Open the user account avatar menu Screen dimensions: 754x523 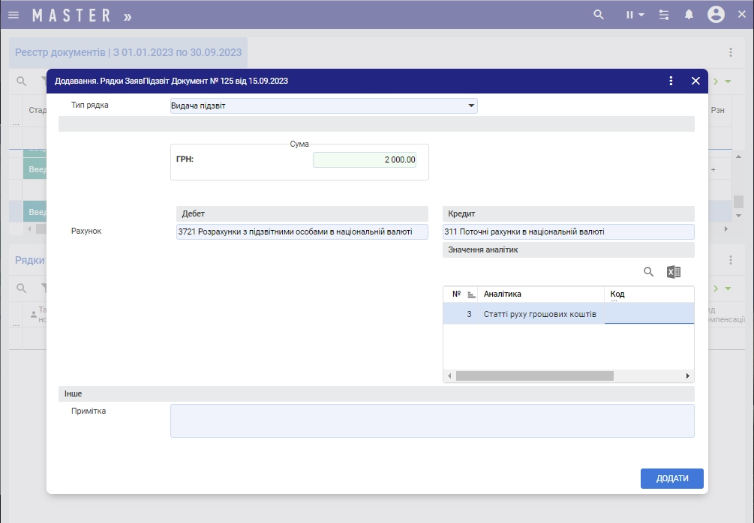(x=716, y=15)
